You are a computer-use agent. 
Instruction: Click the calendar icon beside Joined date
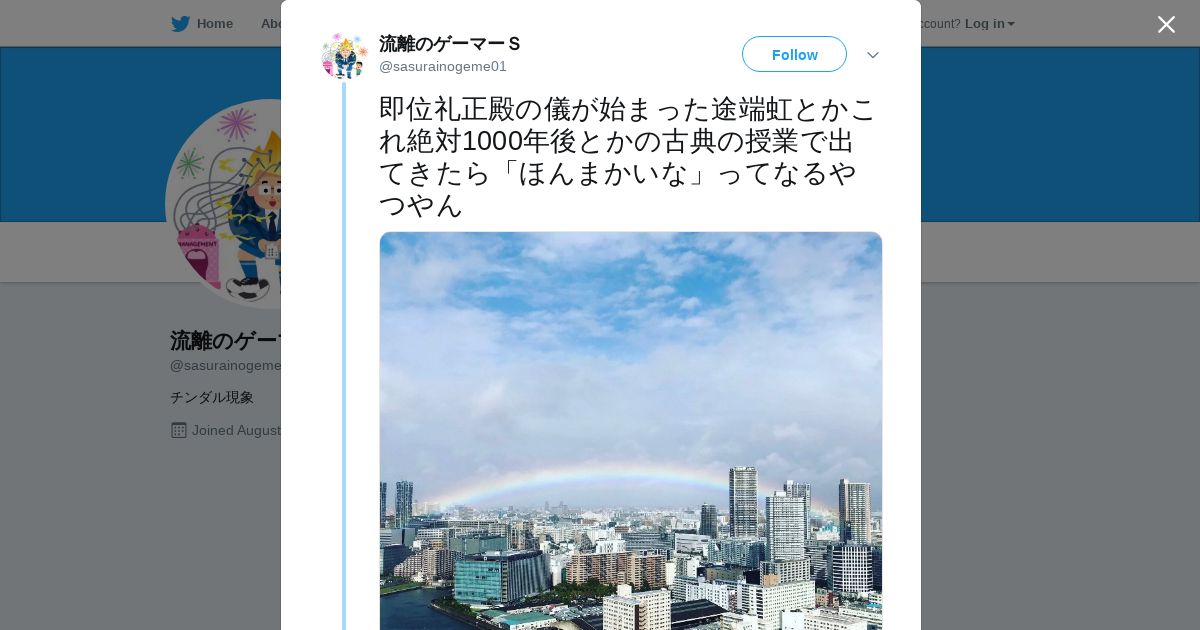(179, 430)
